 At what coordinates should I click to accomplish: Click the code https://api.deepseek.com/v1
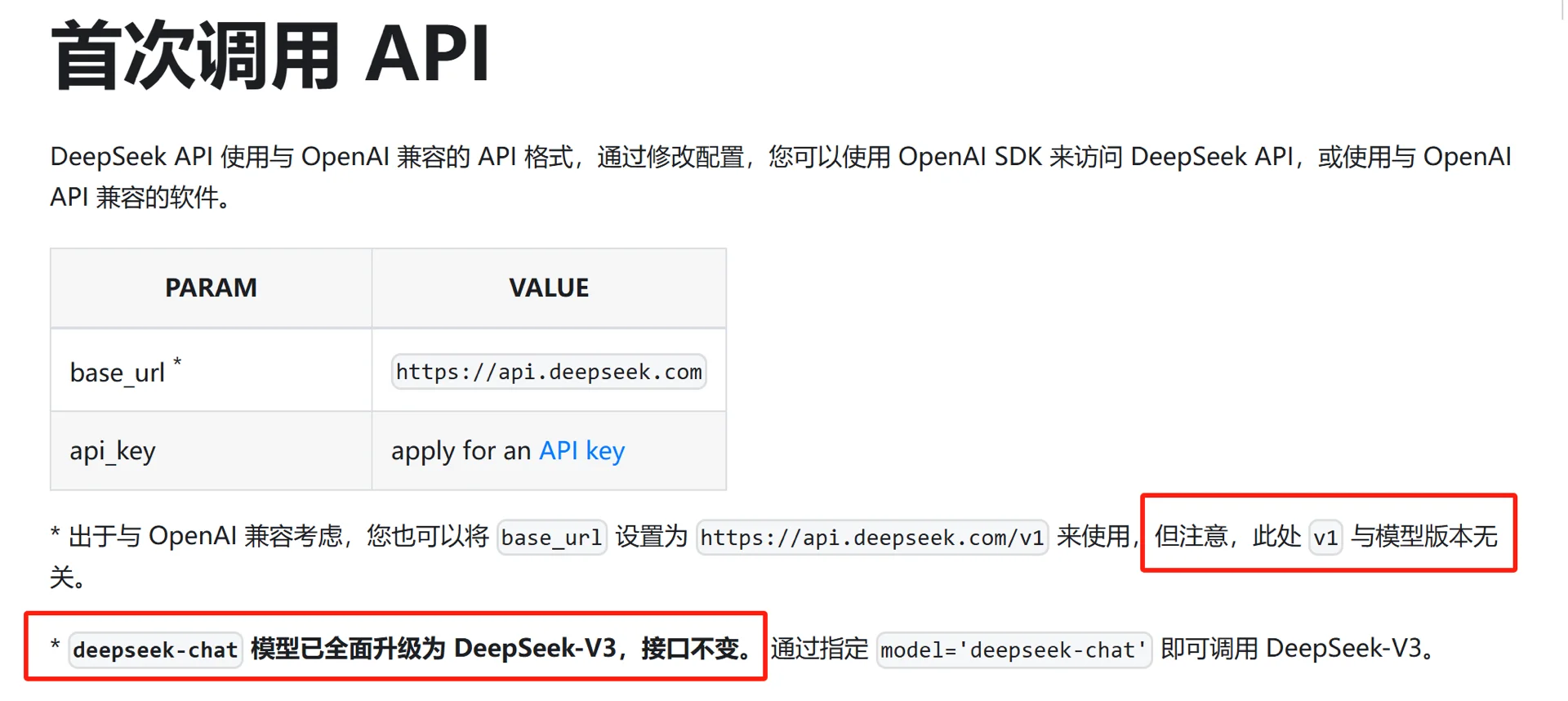click(872, 538)
